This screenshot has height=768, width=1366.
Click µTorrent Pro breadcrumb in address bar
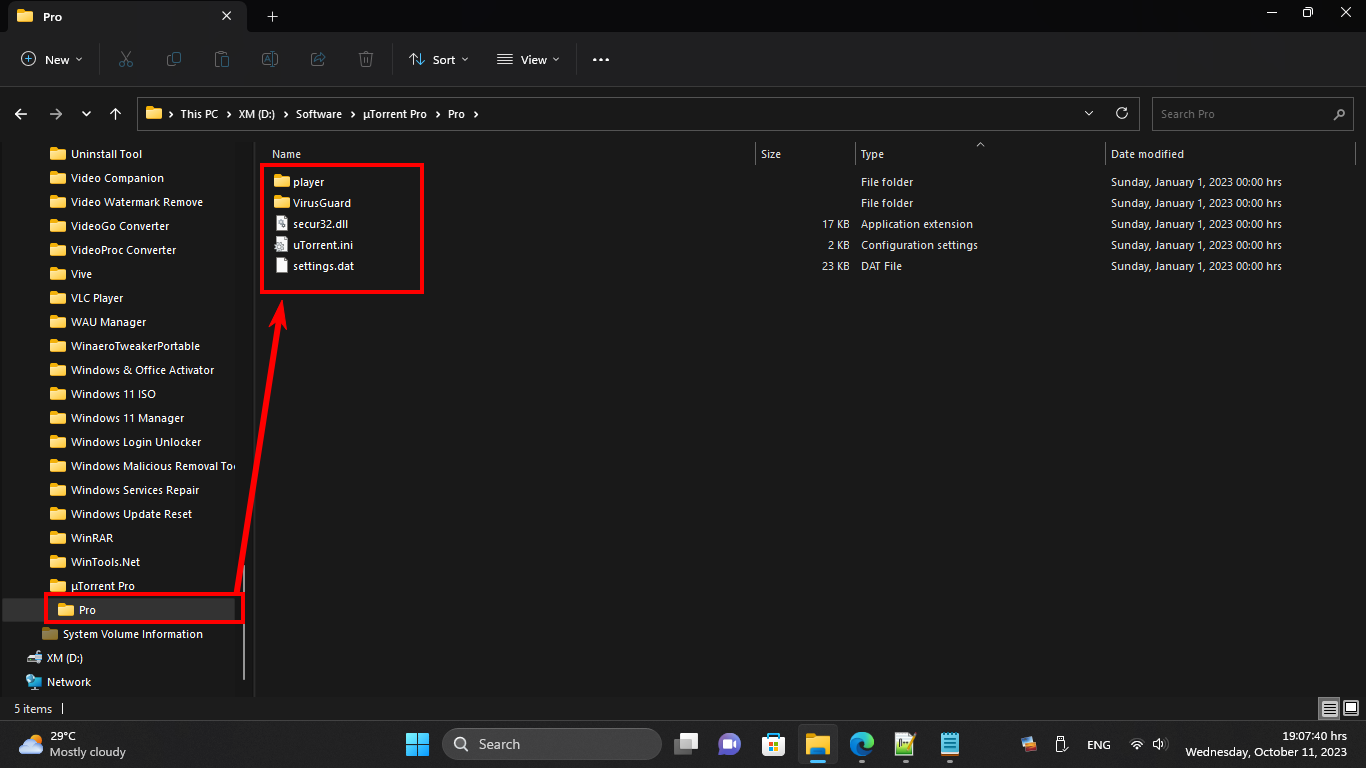pyautogui.click(x=394, y=114)
